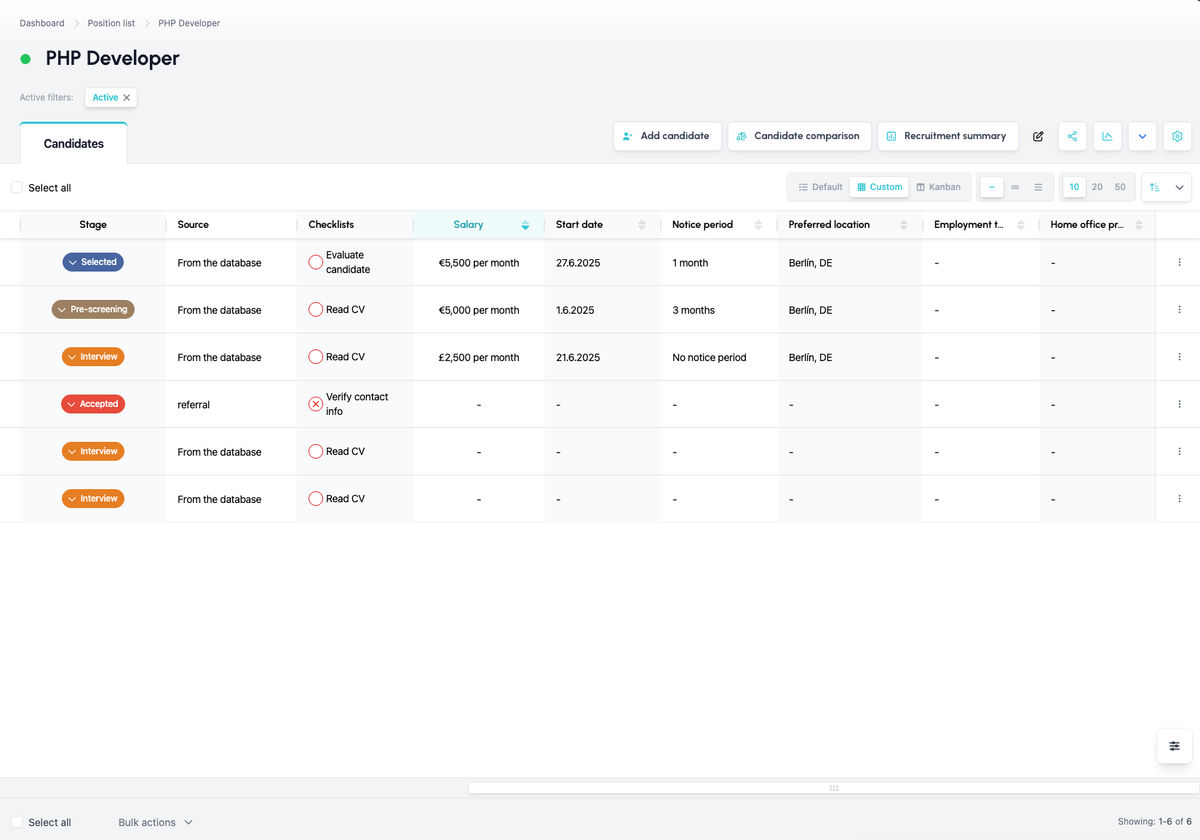
Task: Open the sort options chevron dropdown
Action: (1179, 187)
